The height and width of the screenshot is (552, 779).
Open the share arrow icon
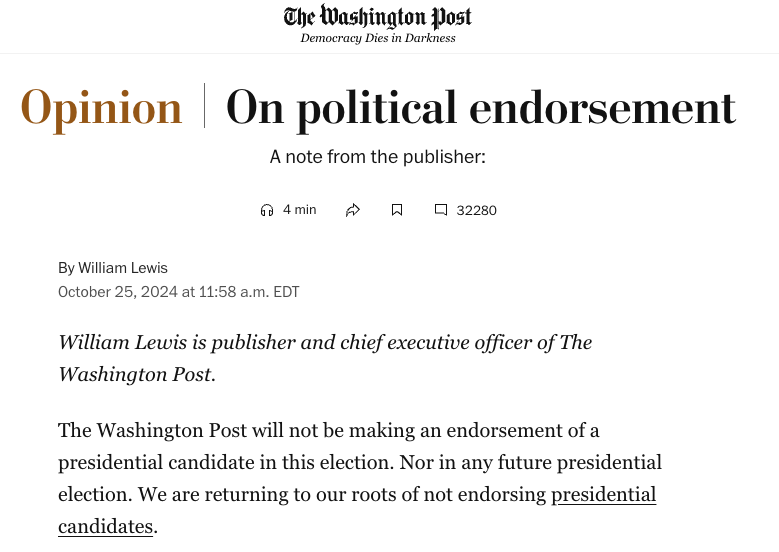coord(353,210)
